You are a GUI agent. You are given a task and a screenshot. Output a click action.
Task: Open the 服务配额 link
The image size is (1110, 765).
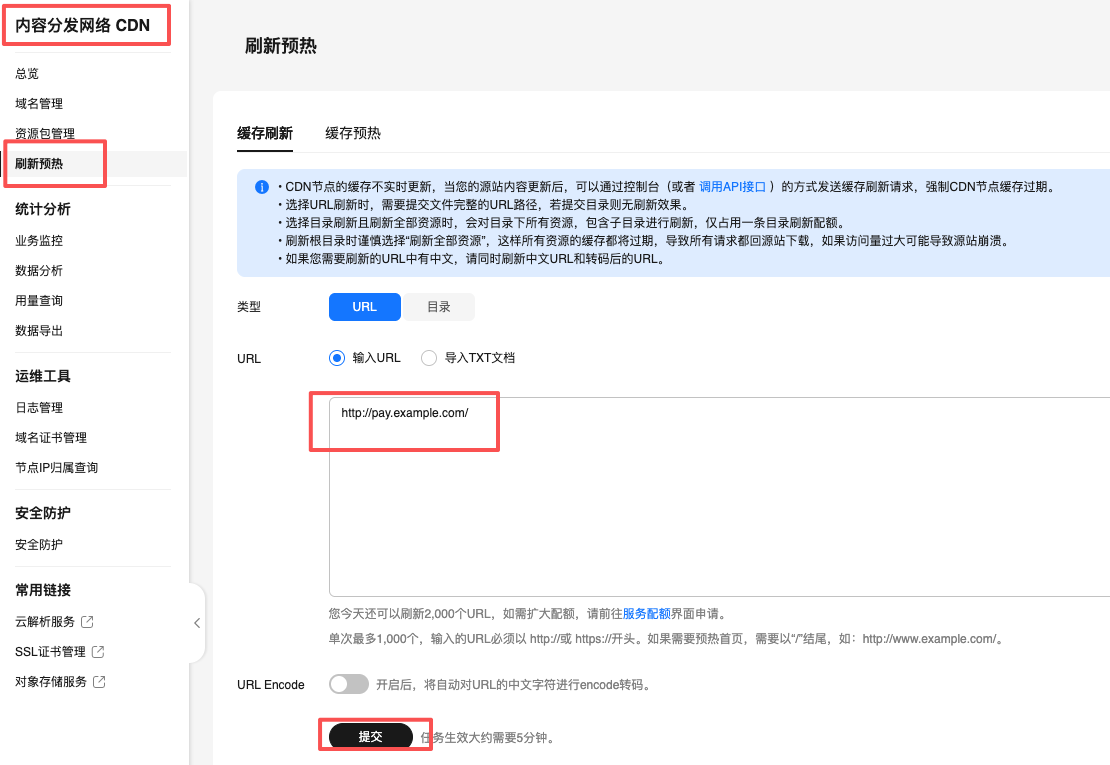pyautogui.click(x=646, y=614)
